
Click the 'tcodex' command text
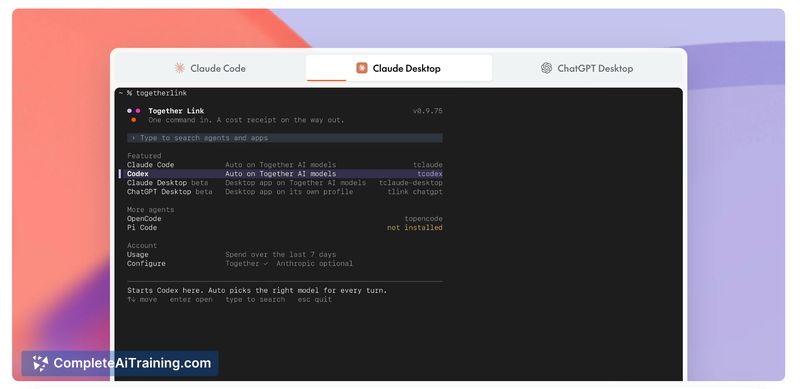pos(430,174)
